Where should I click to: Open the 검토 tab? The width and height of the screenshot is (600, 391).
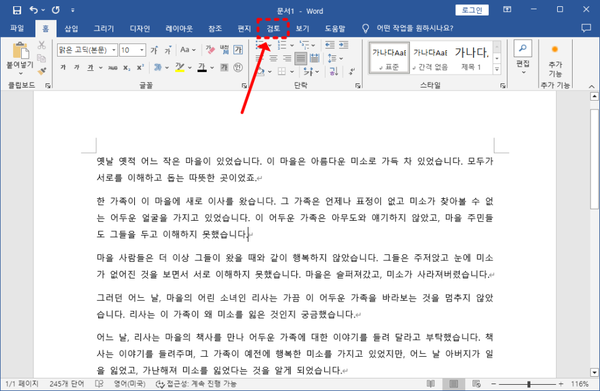[x=273, y=28]
